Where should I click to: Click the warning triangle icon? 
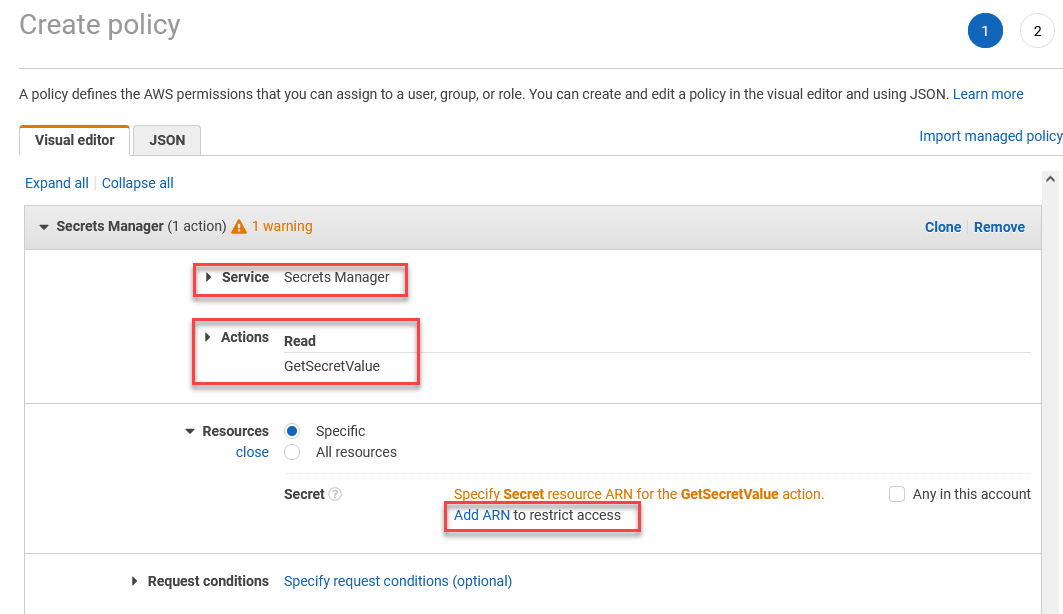(x=239, y=226)
